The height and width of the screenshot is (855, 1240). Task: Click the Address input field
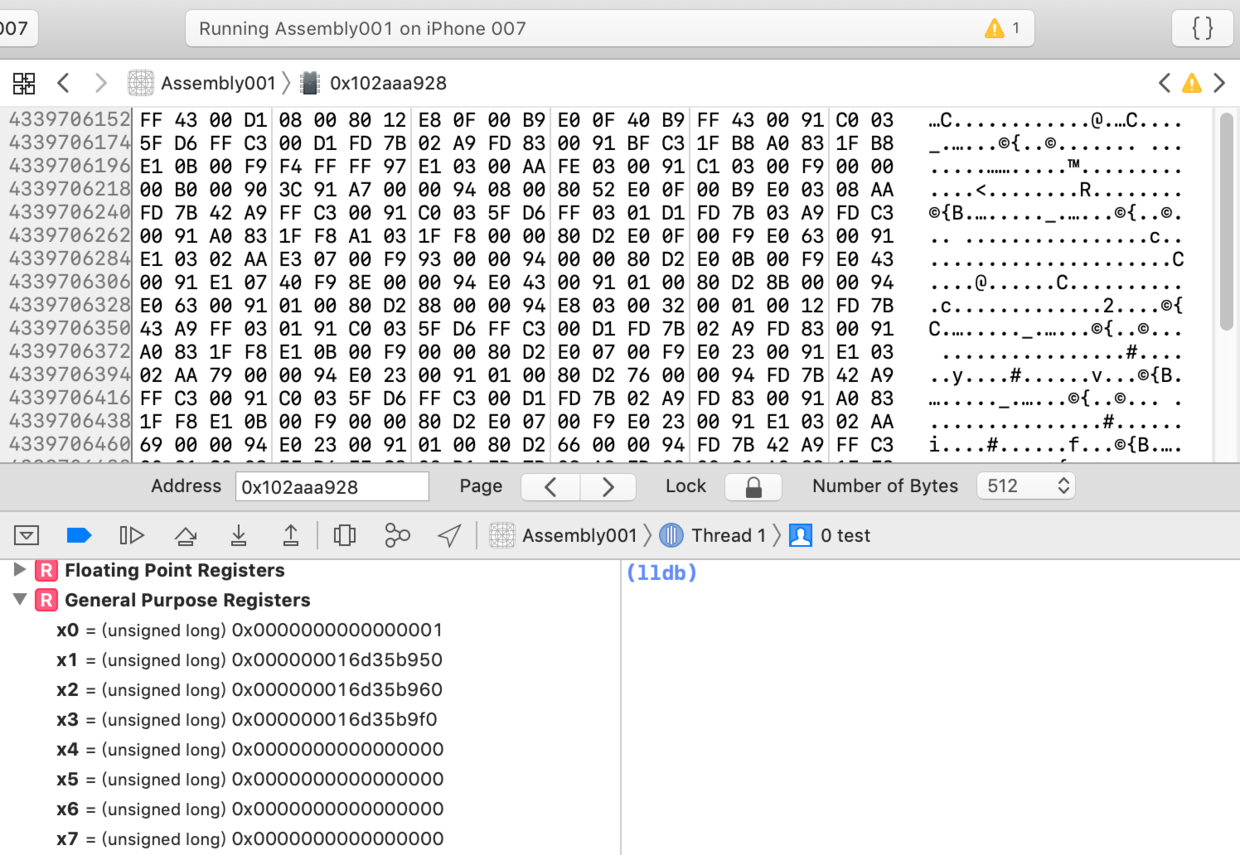coord(332,487)
